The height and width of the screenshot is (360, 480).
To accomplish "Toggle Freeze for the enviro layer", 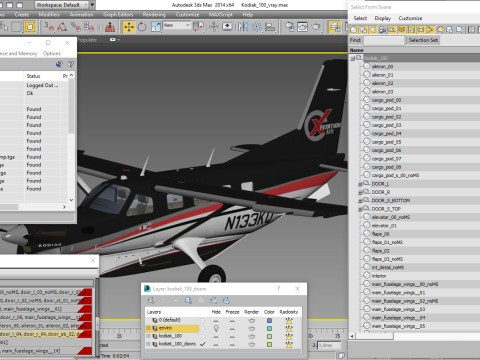I will tap(232, 328).
